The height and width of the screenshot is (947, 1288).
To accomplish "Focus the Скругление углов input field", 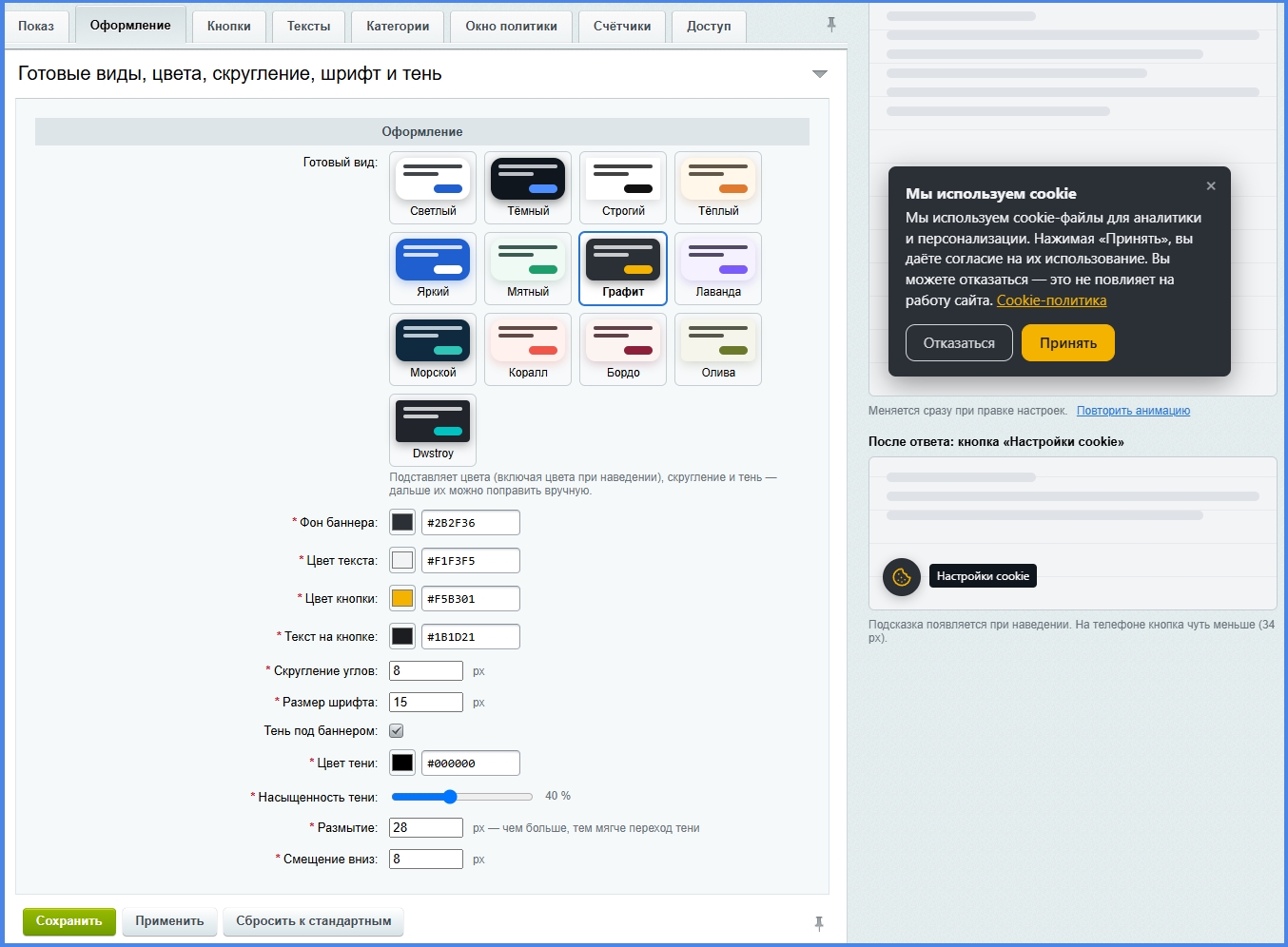I will pos(426,671).
